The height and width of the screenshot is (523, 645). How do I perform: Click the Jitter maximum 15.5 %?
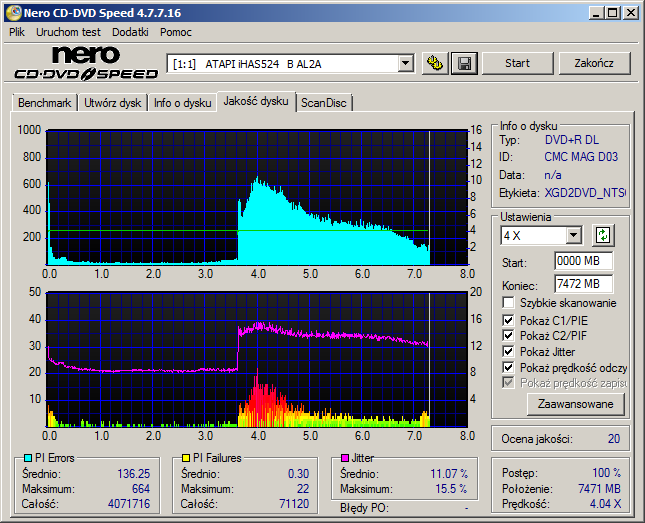pyautogui.click(x=451, y=489)
